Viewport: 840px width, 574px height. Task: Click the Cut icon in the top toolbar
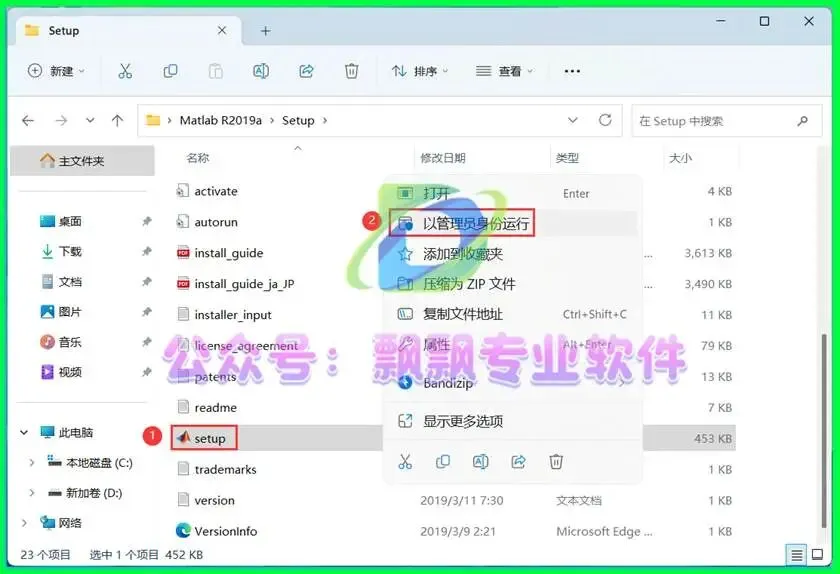click(x=125, y=71)
